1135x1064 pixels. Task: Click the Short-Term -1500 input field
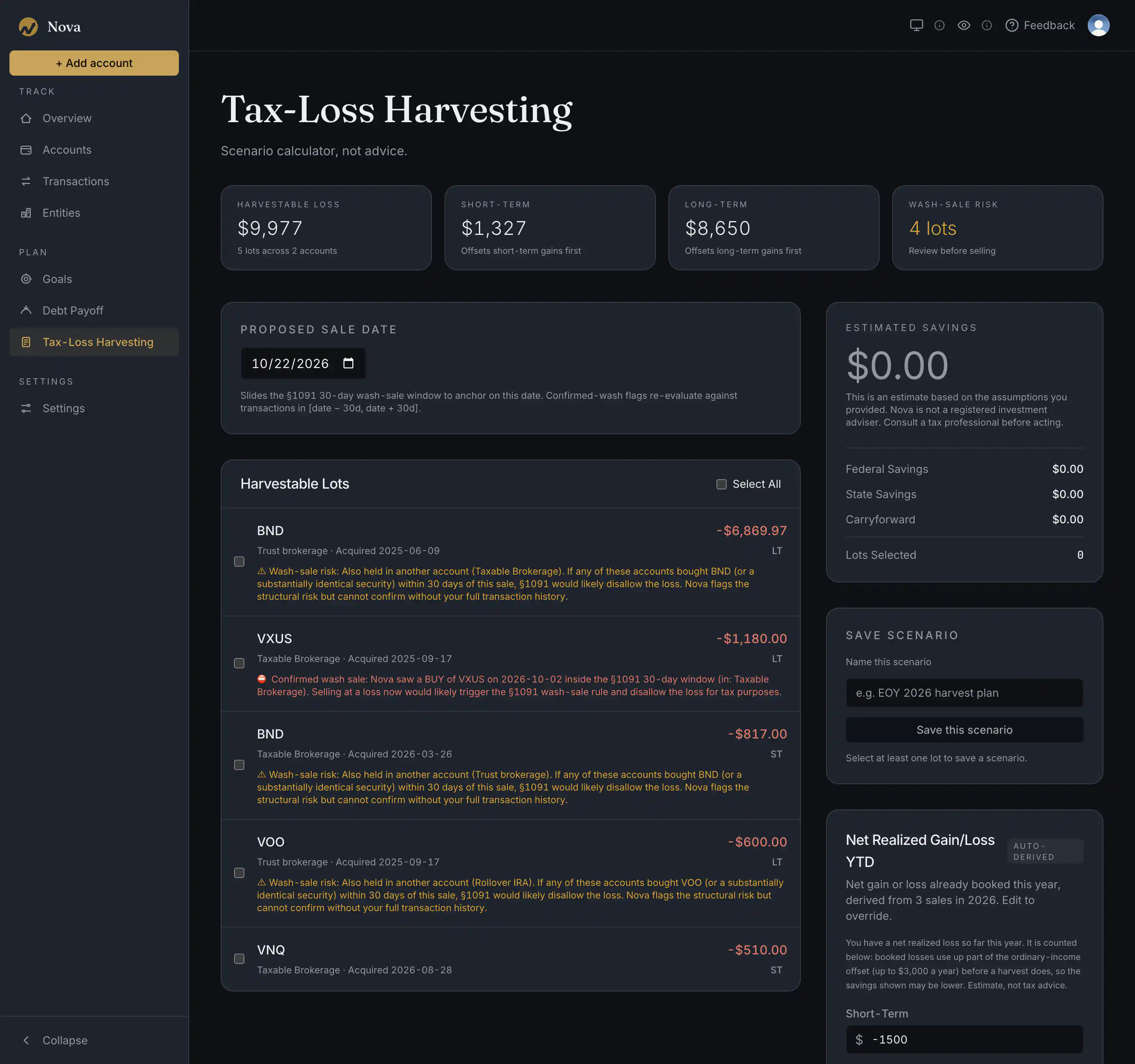tap(964, 1040)
